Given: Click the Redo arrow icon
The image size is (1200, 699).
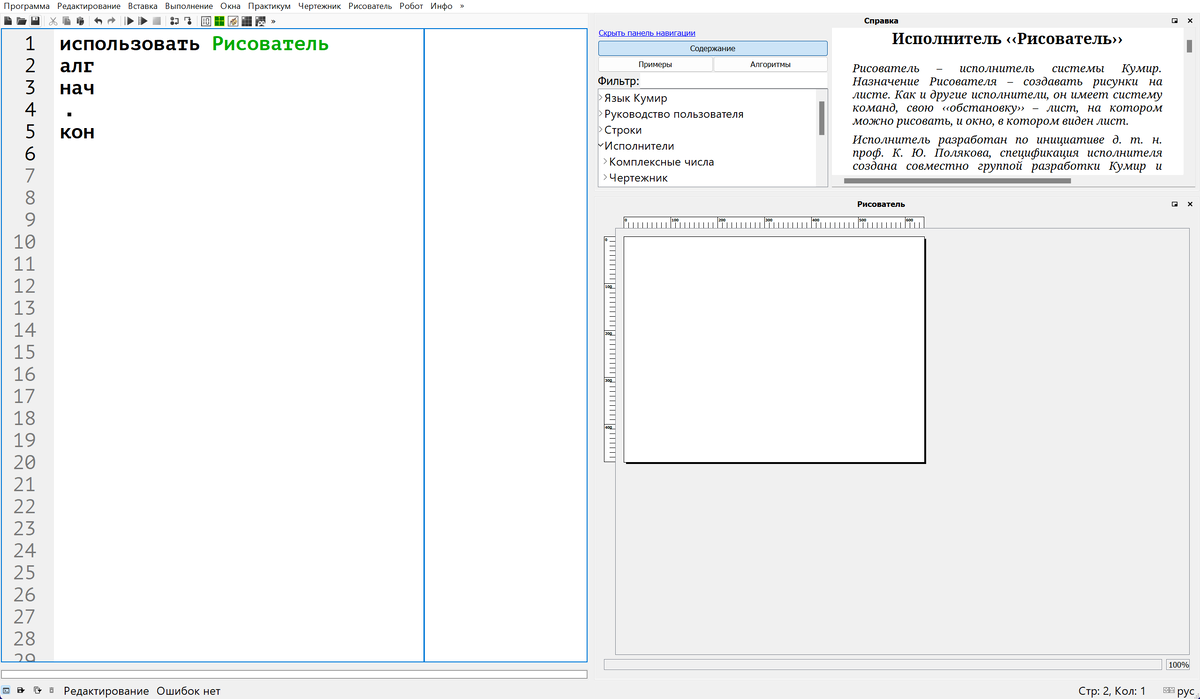Looking at the screenshot, I should pos(111,21).
